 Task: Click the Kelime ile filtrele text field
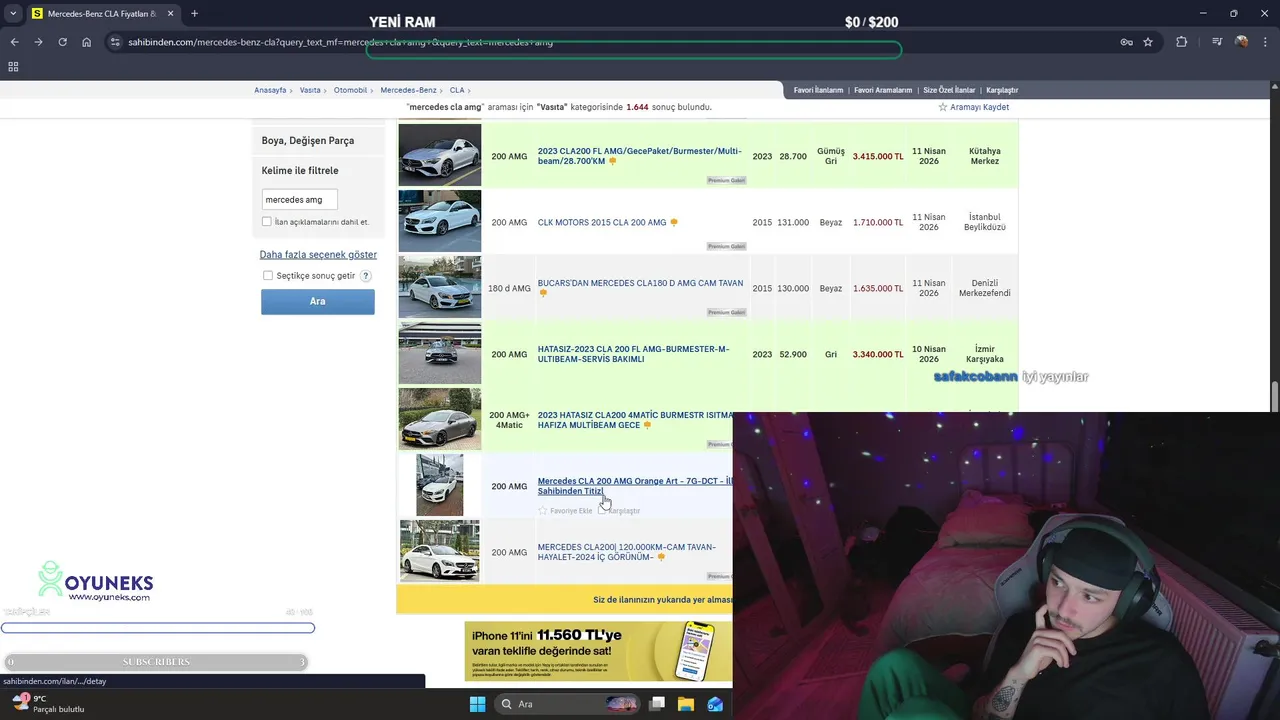pos(299,200)
